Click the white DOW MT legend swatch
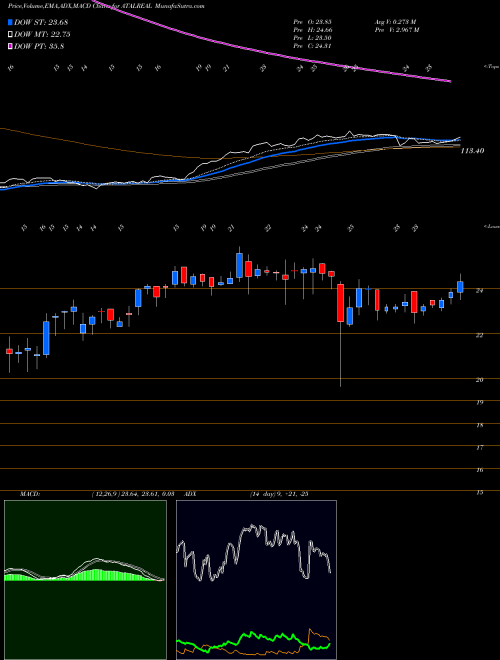This screenshot has width=500, height=660. click(10, 35)
